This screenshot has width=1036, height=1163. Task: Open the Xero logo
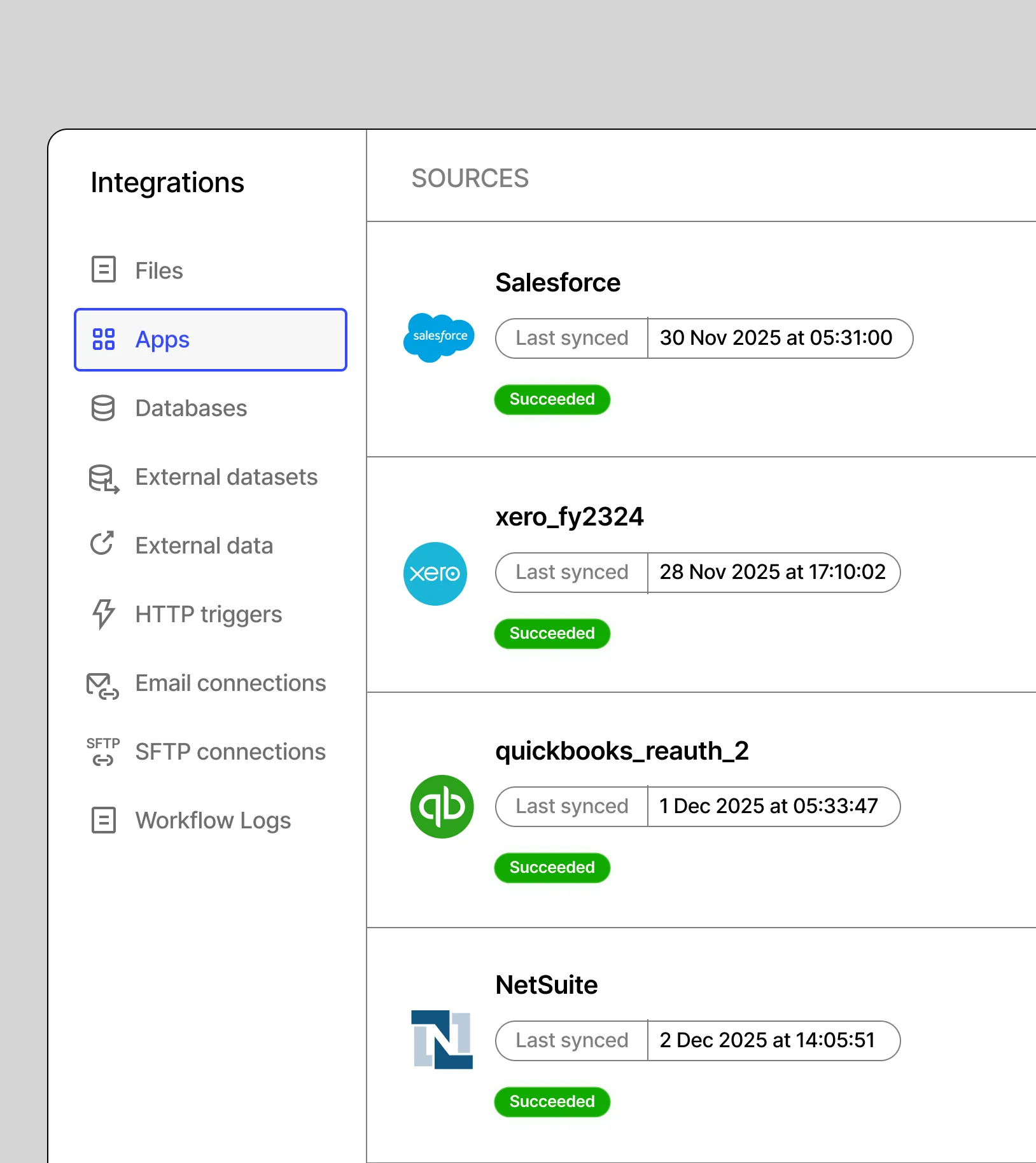[x=435, y=573]
